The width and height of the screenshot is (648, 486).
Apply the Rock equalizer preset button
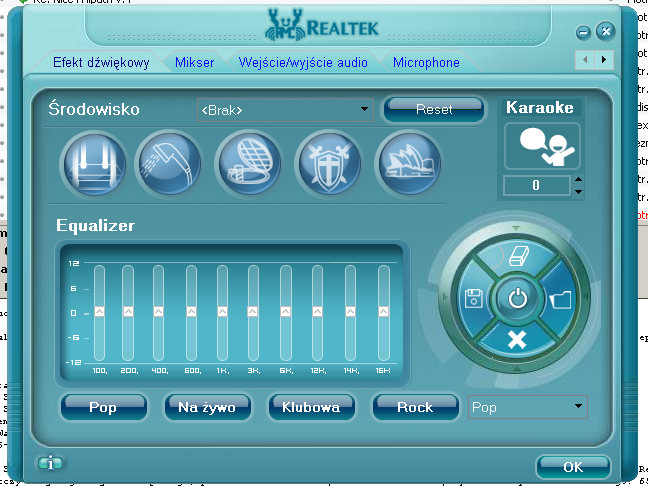tap(415, 407)
